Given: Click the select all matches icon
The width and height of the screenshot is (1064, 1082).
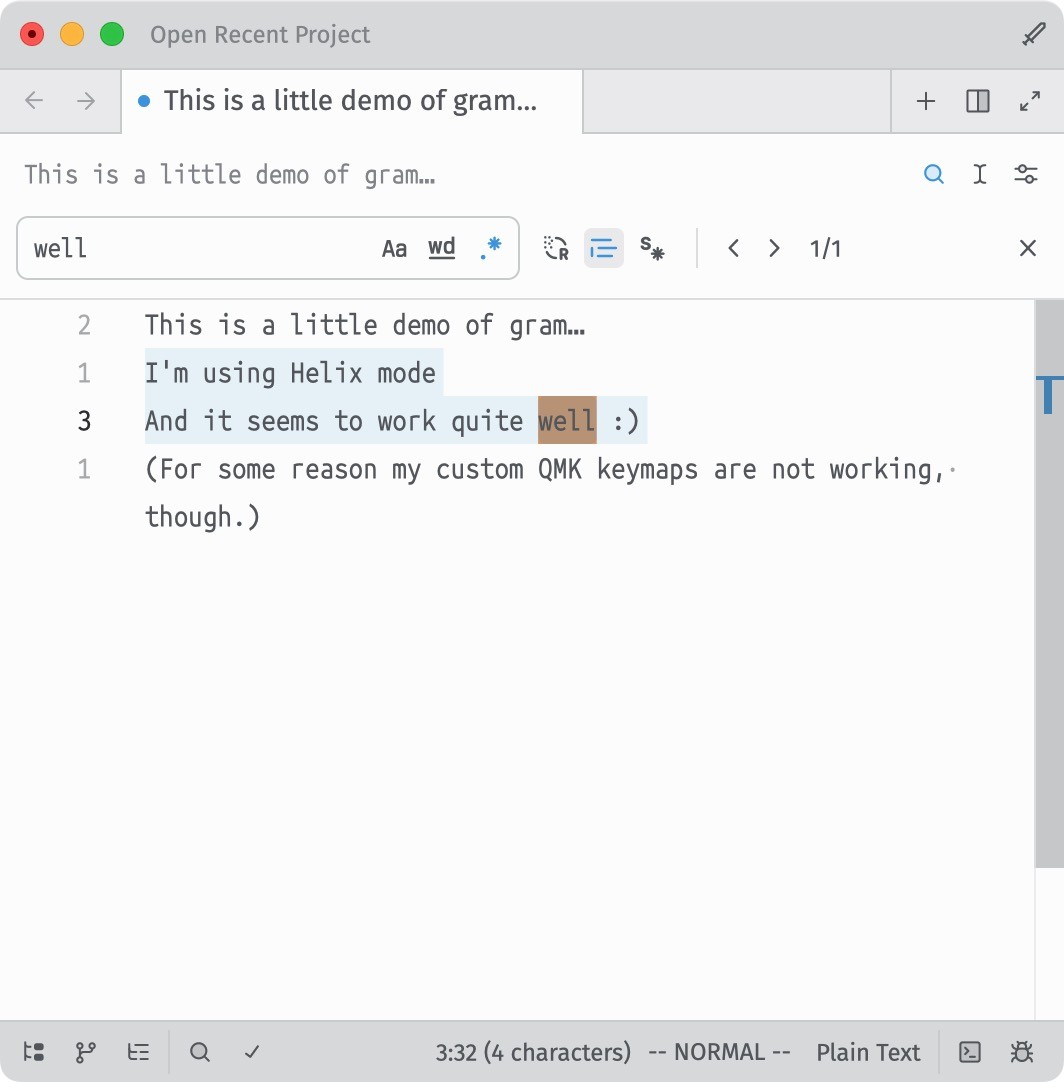Looking at the screenshot, I should [x=652, y=248].
